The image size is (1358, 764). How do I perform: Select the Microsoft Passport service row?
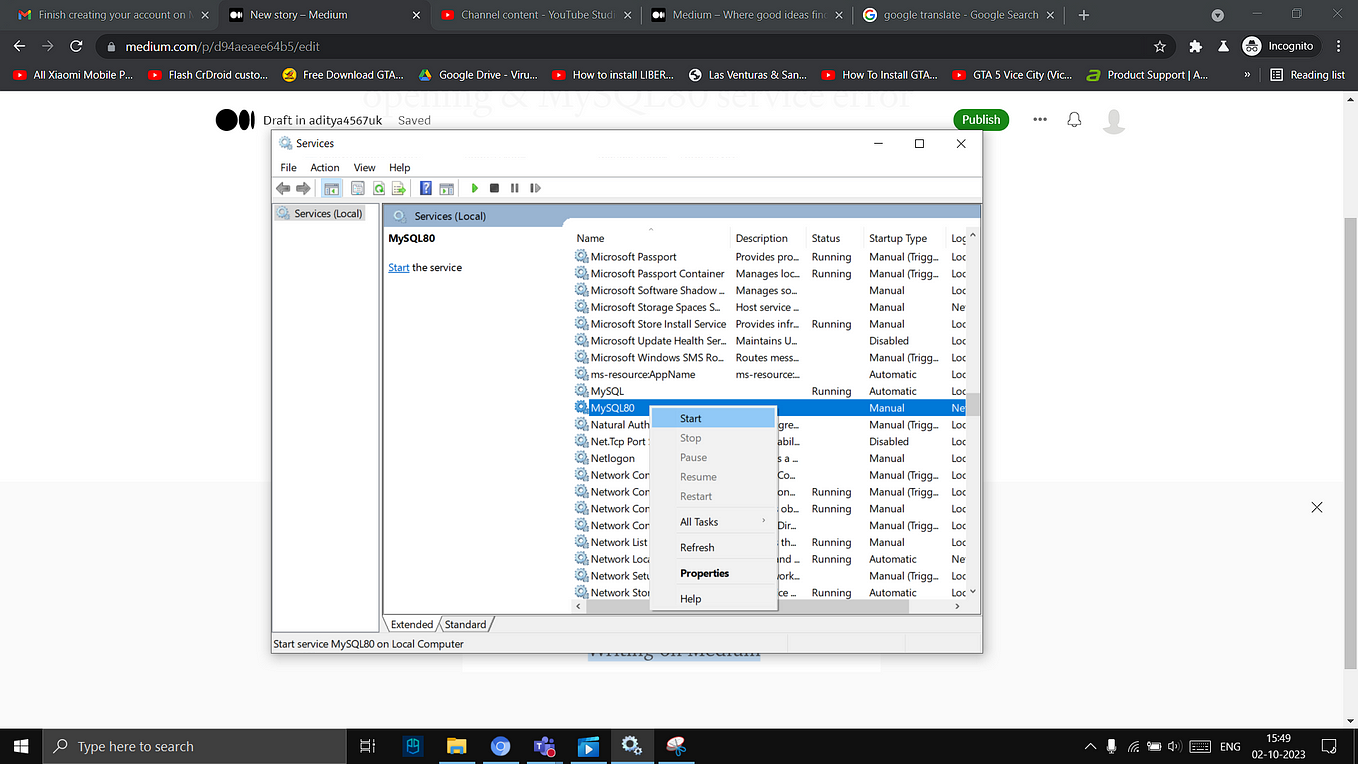770,257
